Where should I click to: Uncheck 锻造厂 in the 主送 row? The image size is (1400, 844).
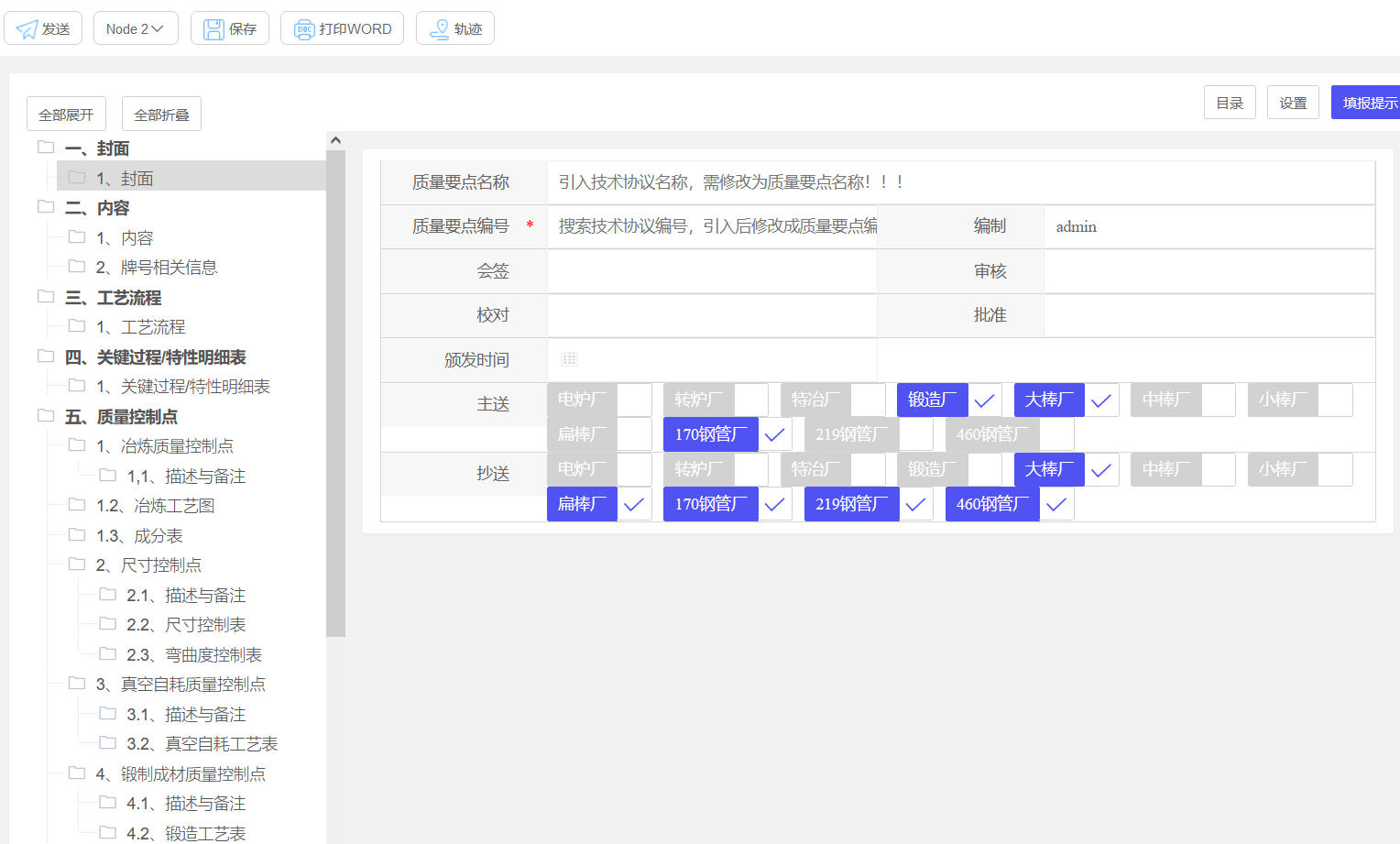984,400
